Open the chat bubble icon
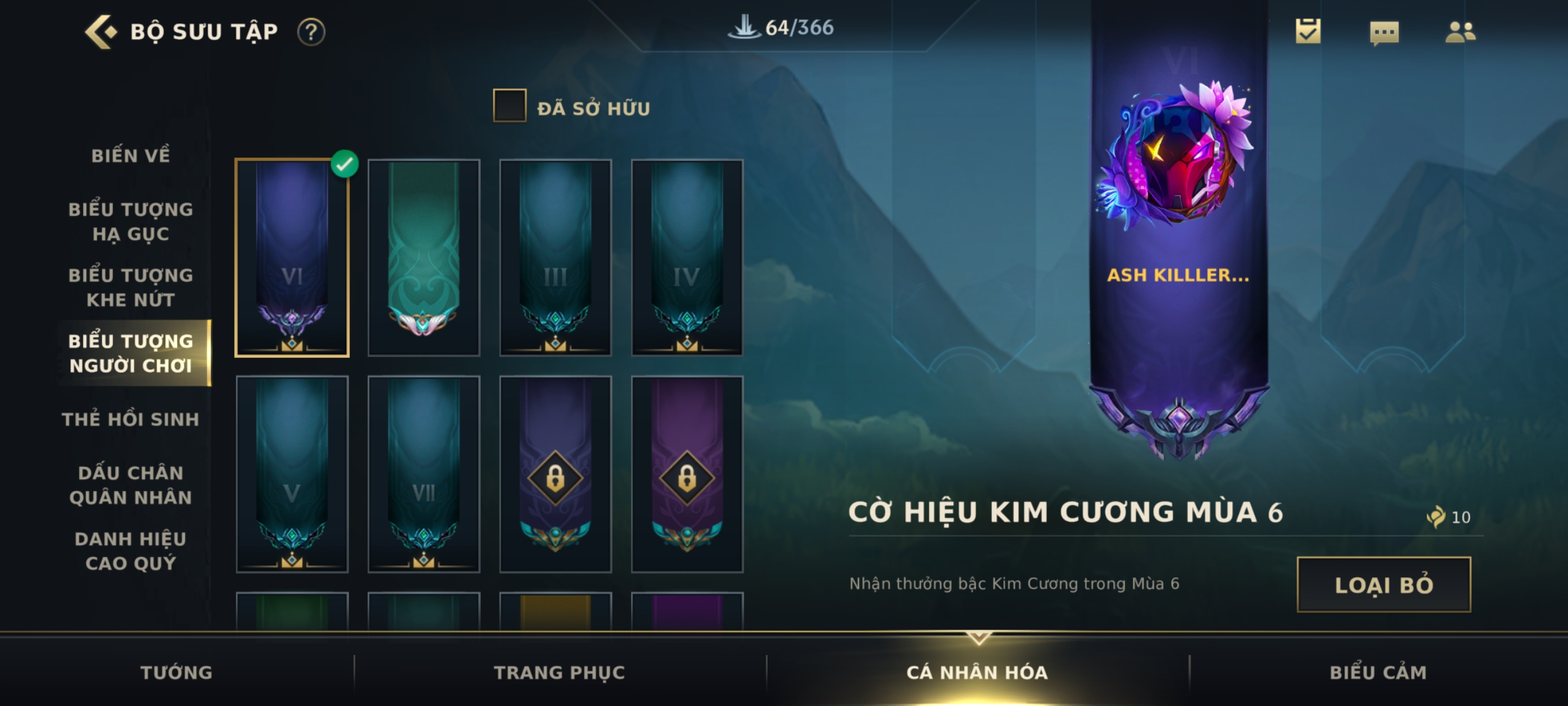This screenshot has height=706, width=1568. (x=1384, y=33)
